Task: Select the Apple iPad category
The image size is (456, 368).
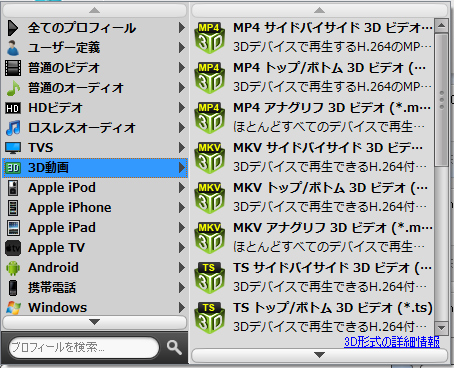Action: coord(95,228)
